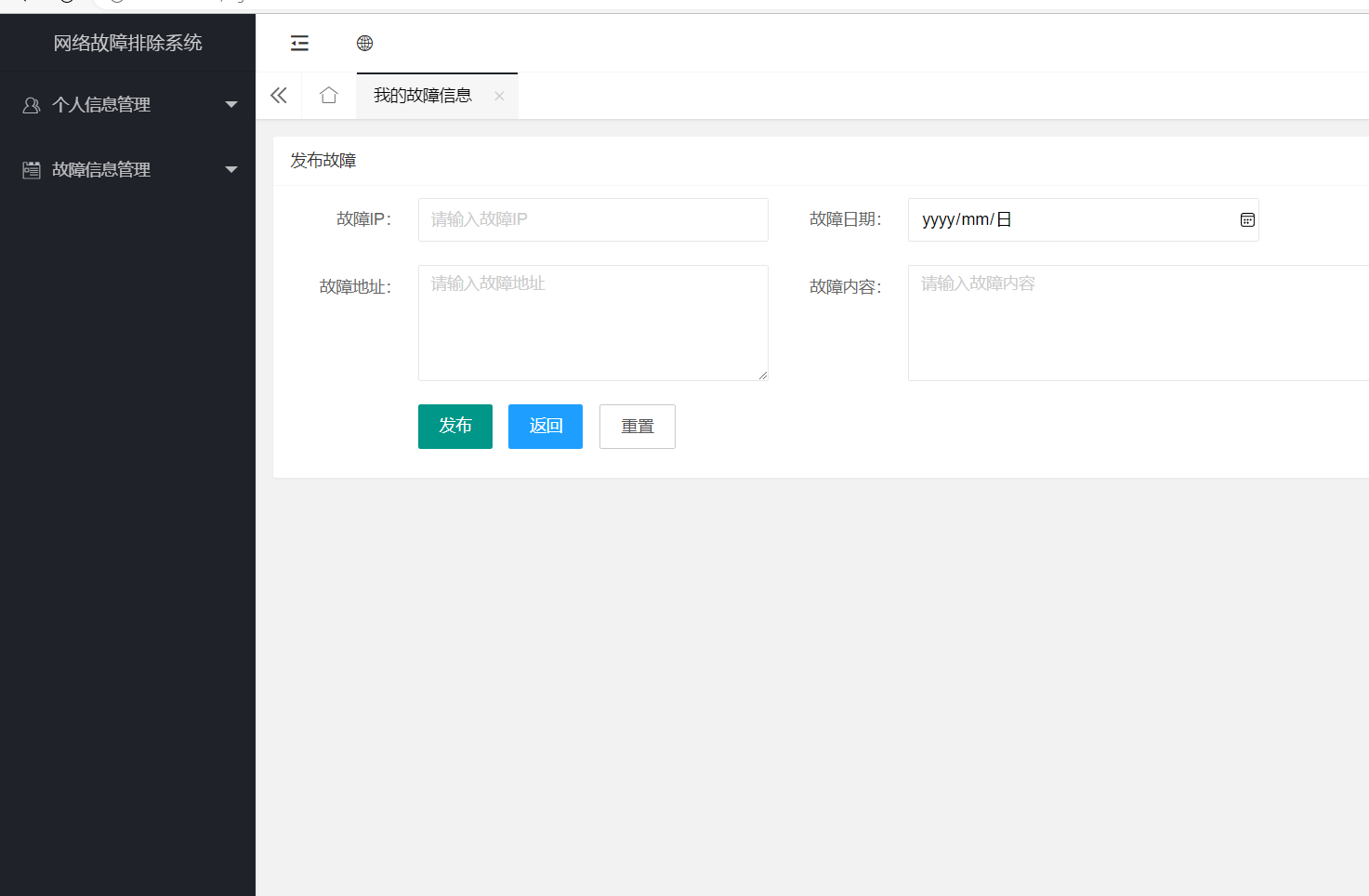Click the 返回 return button
1369x896 pixels.
tap(545, 426)
